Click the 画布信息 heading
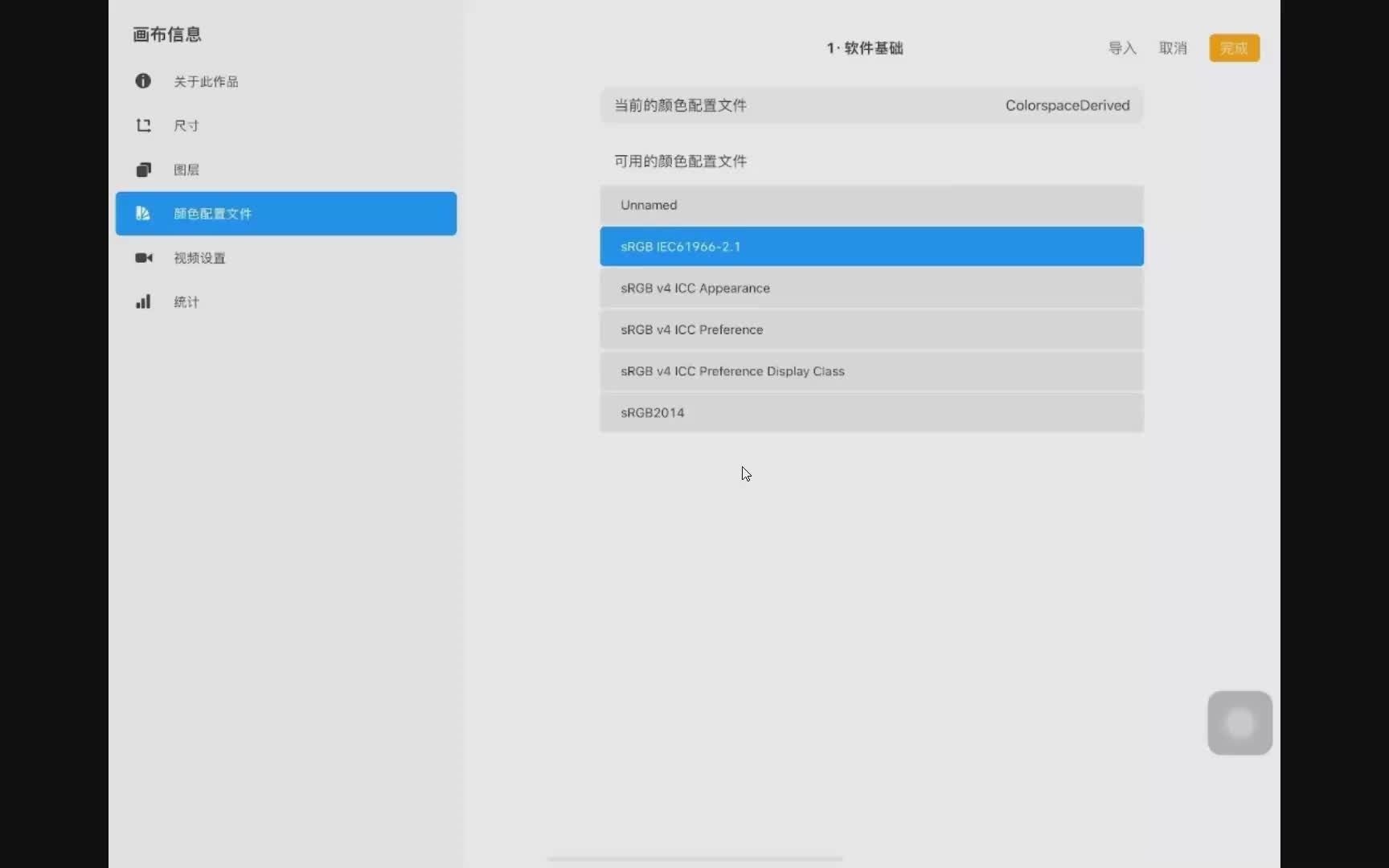Viewport: 1389px width, 868px height. pyautogui.click(x=167, y=35)
